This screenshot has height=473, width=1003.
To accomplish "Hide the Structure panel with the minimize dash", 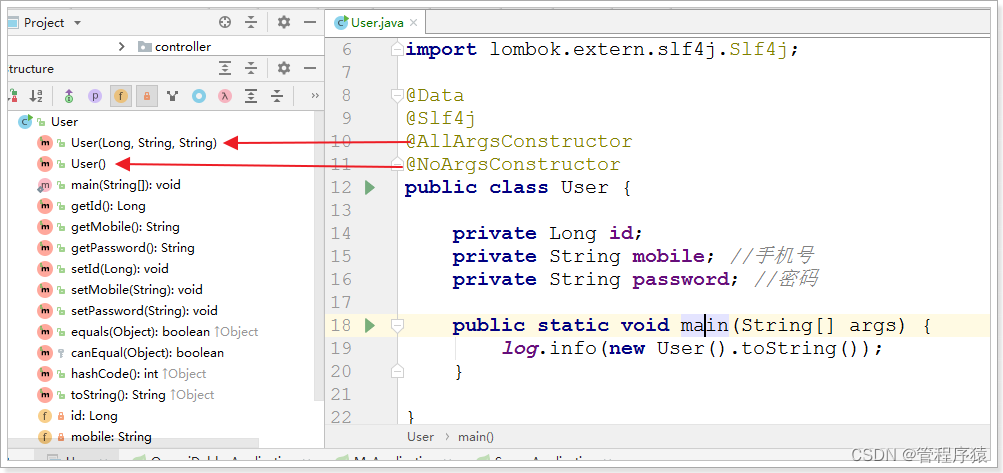I will click(x=310, y=68).
